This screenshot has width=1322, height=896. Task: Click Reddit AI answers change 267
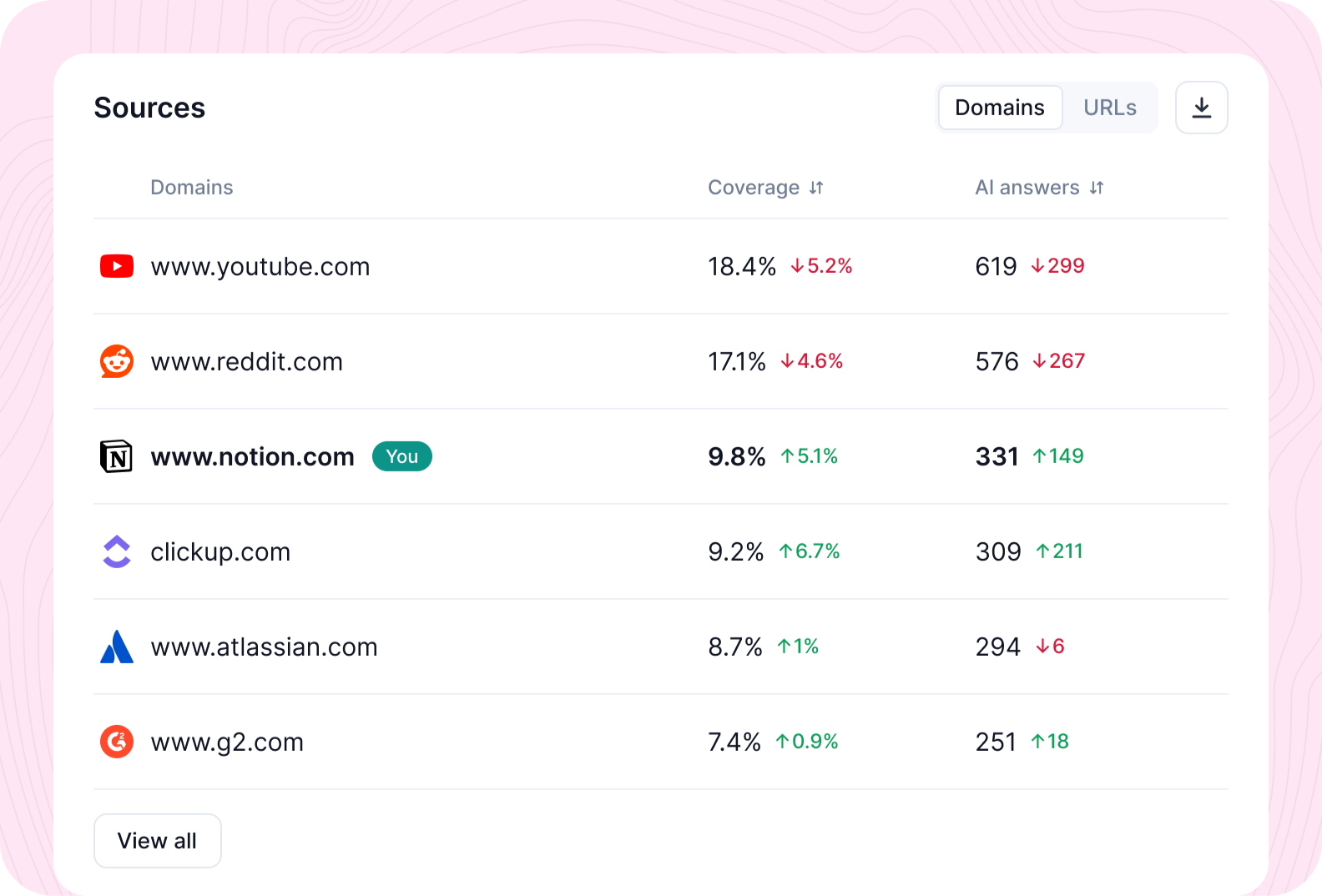(x=1059, y=361)
